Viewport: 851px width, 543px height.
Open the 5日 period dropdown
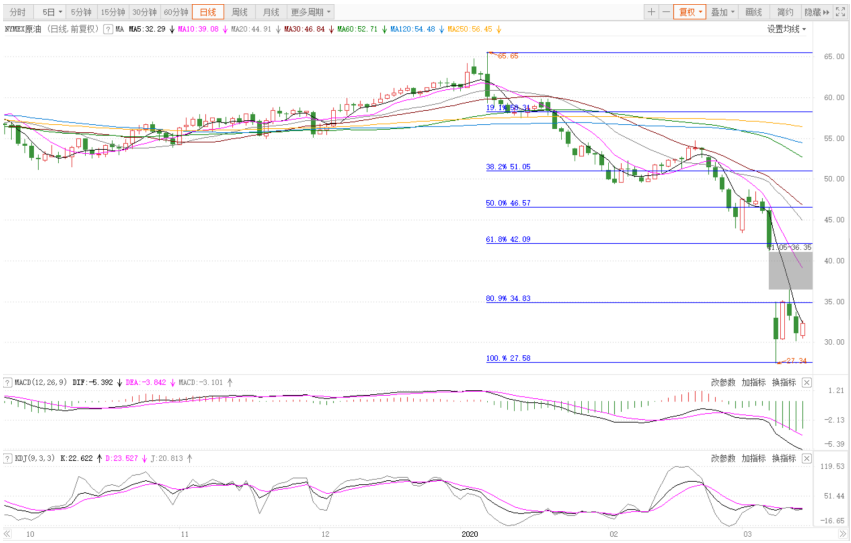(52, 12)
